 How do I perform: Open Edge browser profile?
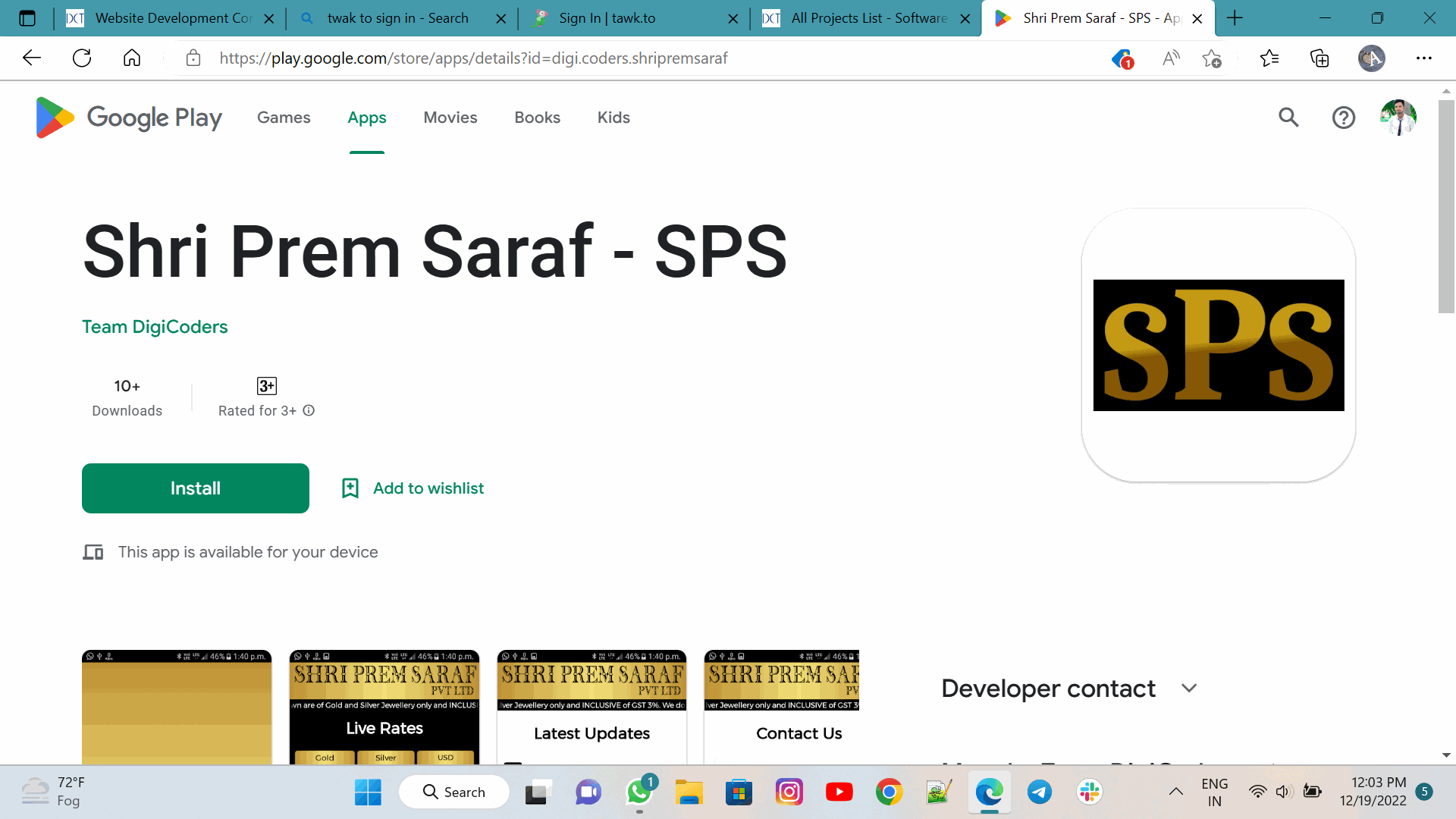click(1371, 58)
